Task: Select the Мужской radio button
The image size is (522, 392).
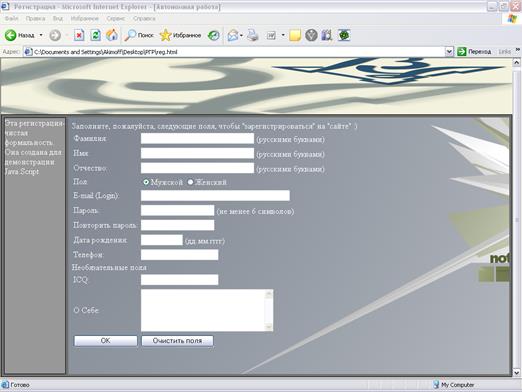Action: point(146,182)
